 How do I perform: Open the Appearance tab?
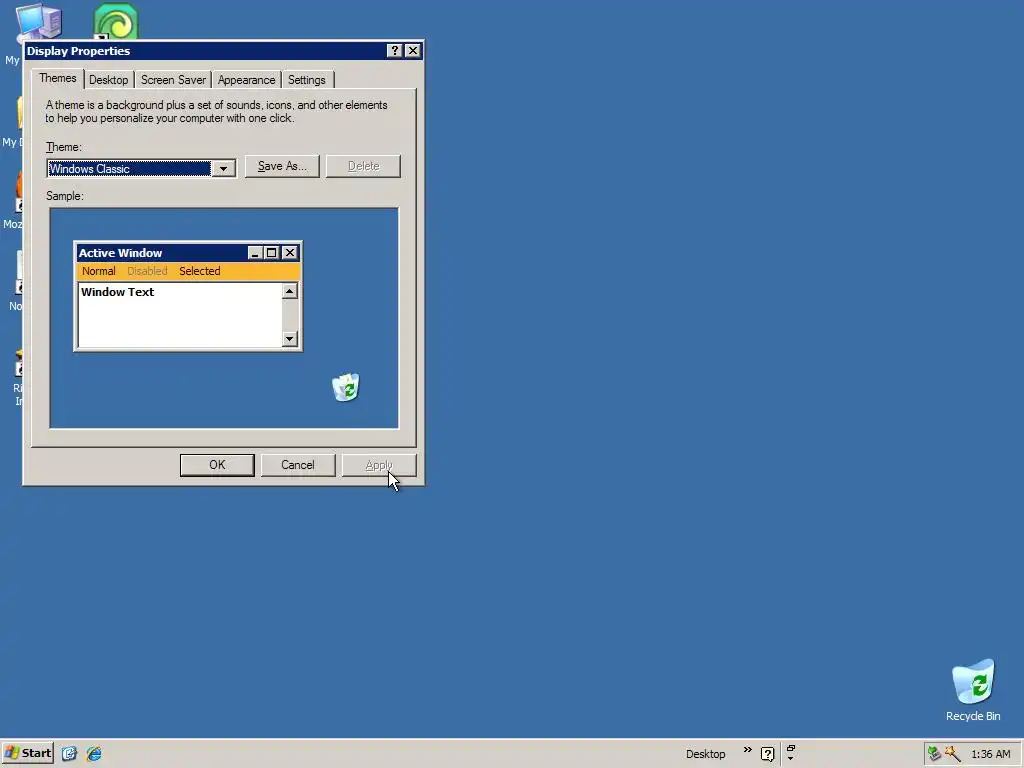pyautogui.click(x=246, y=80)
